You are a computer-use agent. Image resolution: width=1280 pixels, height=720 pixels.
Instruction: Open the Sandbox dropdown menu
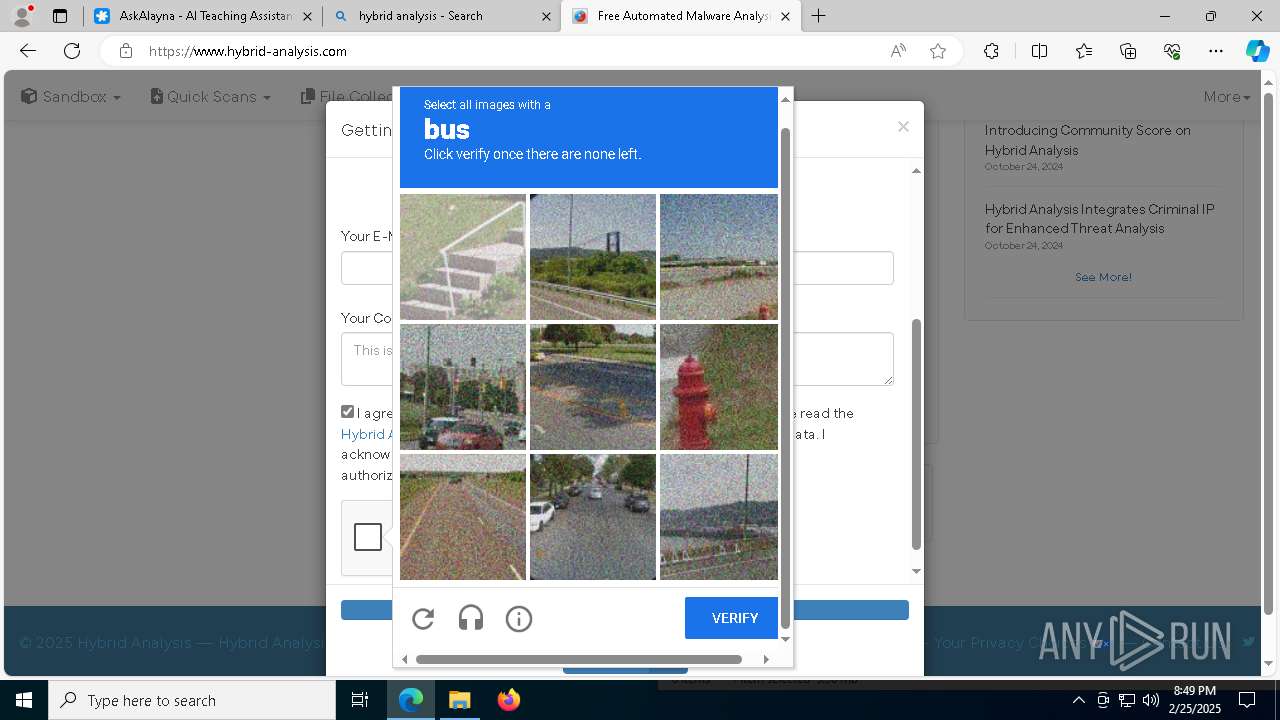[71, 96]
